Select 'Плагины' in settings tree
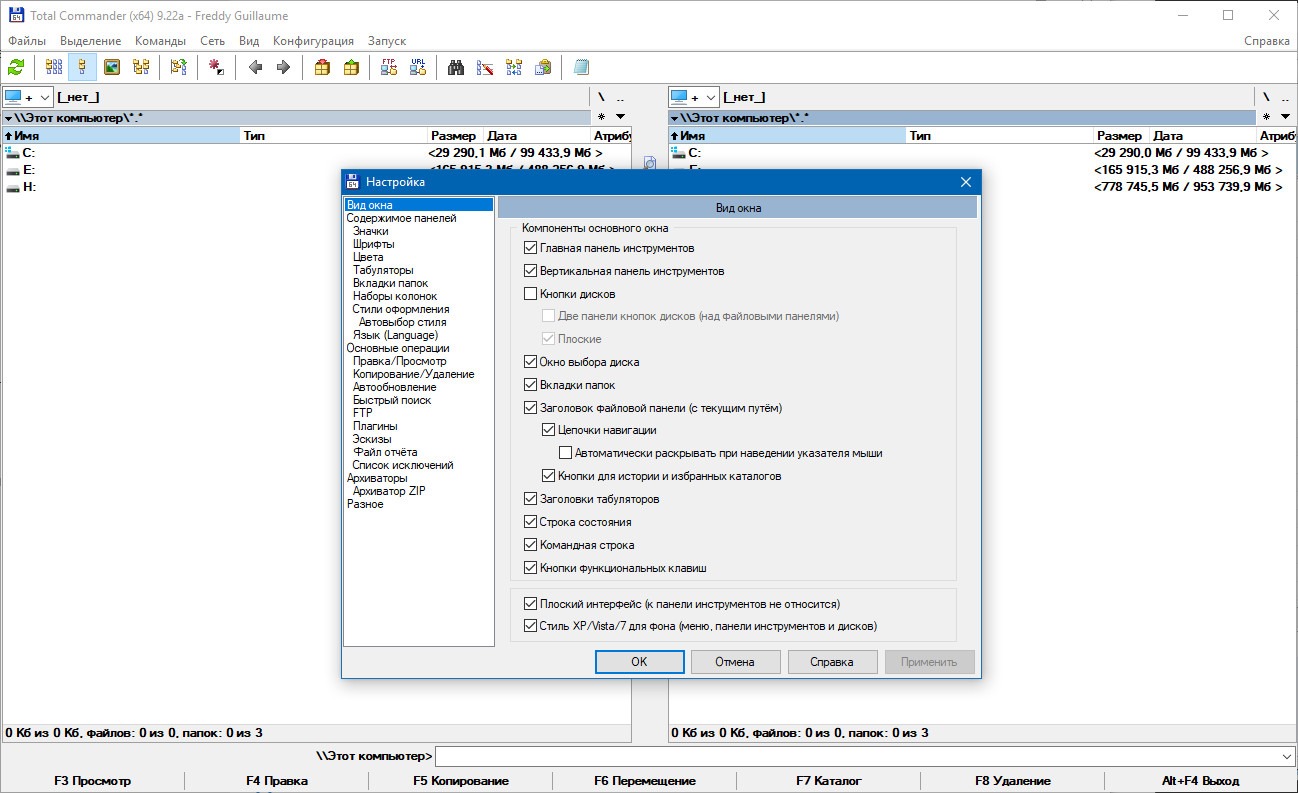The width and height of the screenshot is (1298, 793). tap(375, 426)
